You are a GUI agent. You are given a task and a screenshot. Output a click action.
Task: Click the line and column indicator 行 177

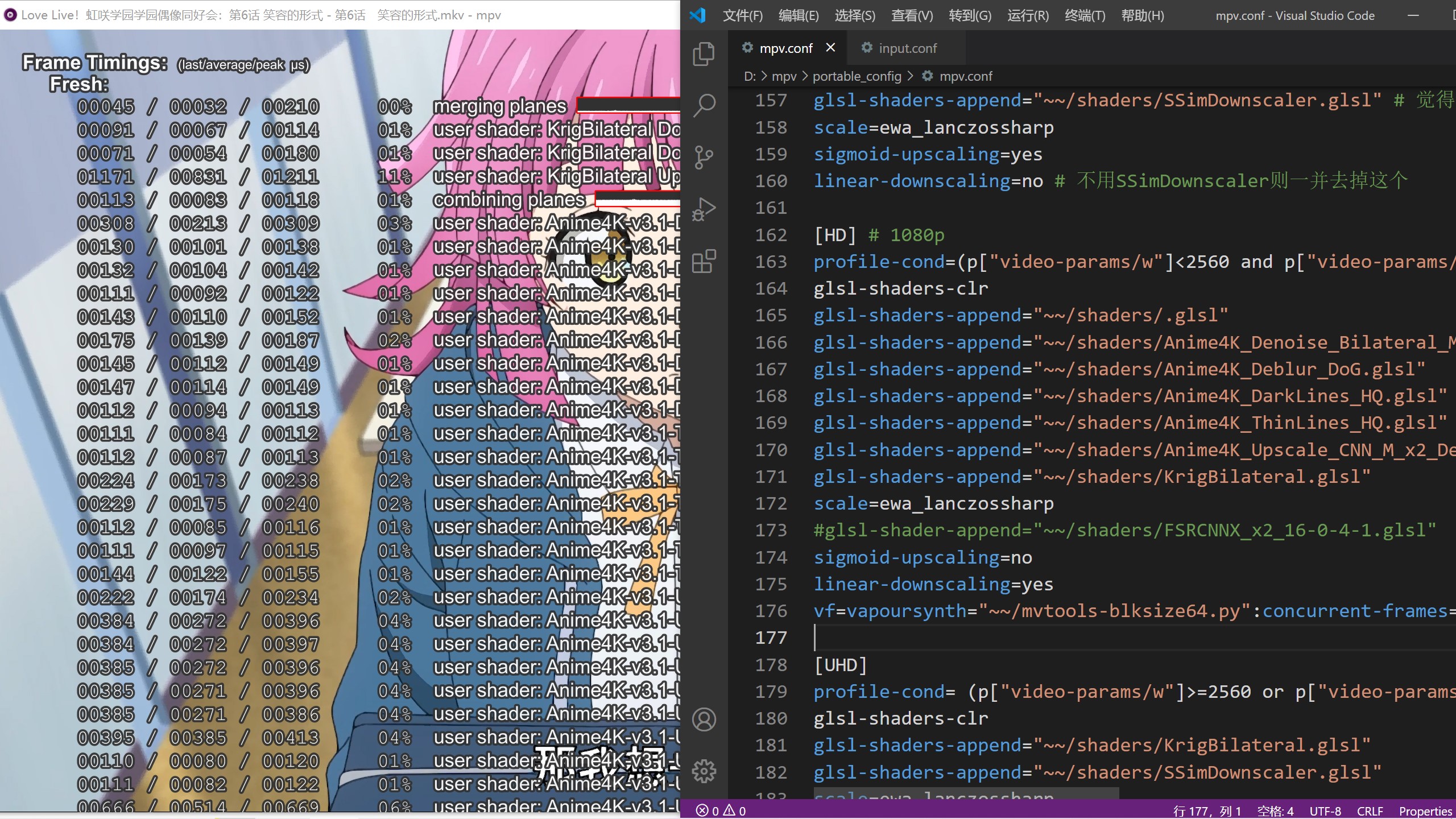pos(1207,810)
